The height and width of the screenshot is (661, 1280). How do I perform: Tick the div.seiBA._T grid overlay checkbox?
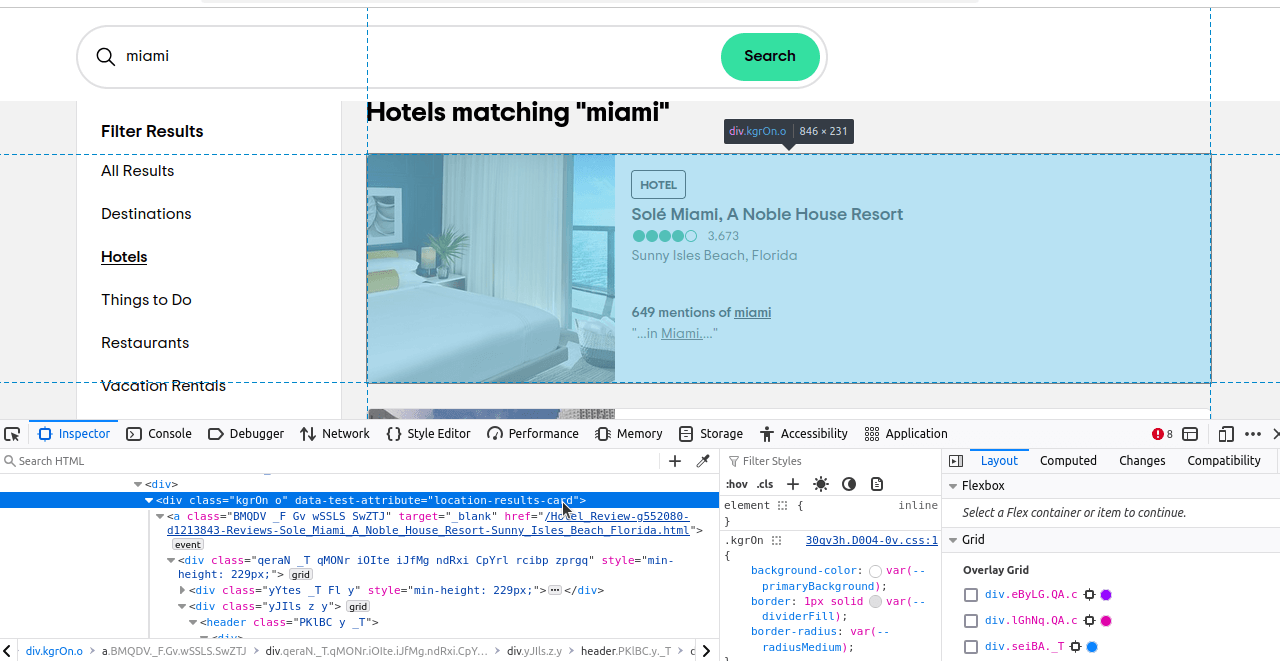click(971, 647)
